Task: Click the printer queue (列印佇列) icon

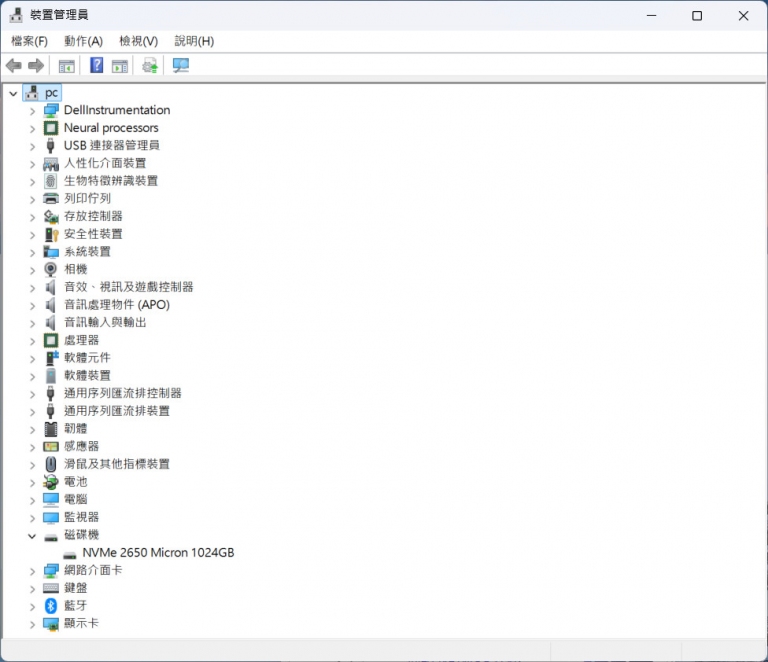Action: click(x=51, y=199)
